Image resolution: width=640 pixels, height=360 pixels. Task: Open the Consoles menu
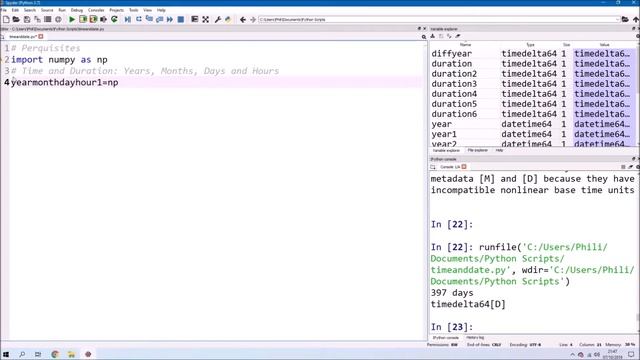tap(96, 10)
